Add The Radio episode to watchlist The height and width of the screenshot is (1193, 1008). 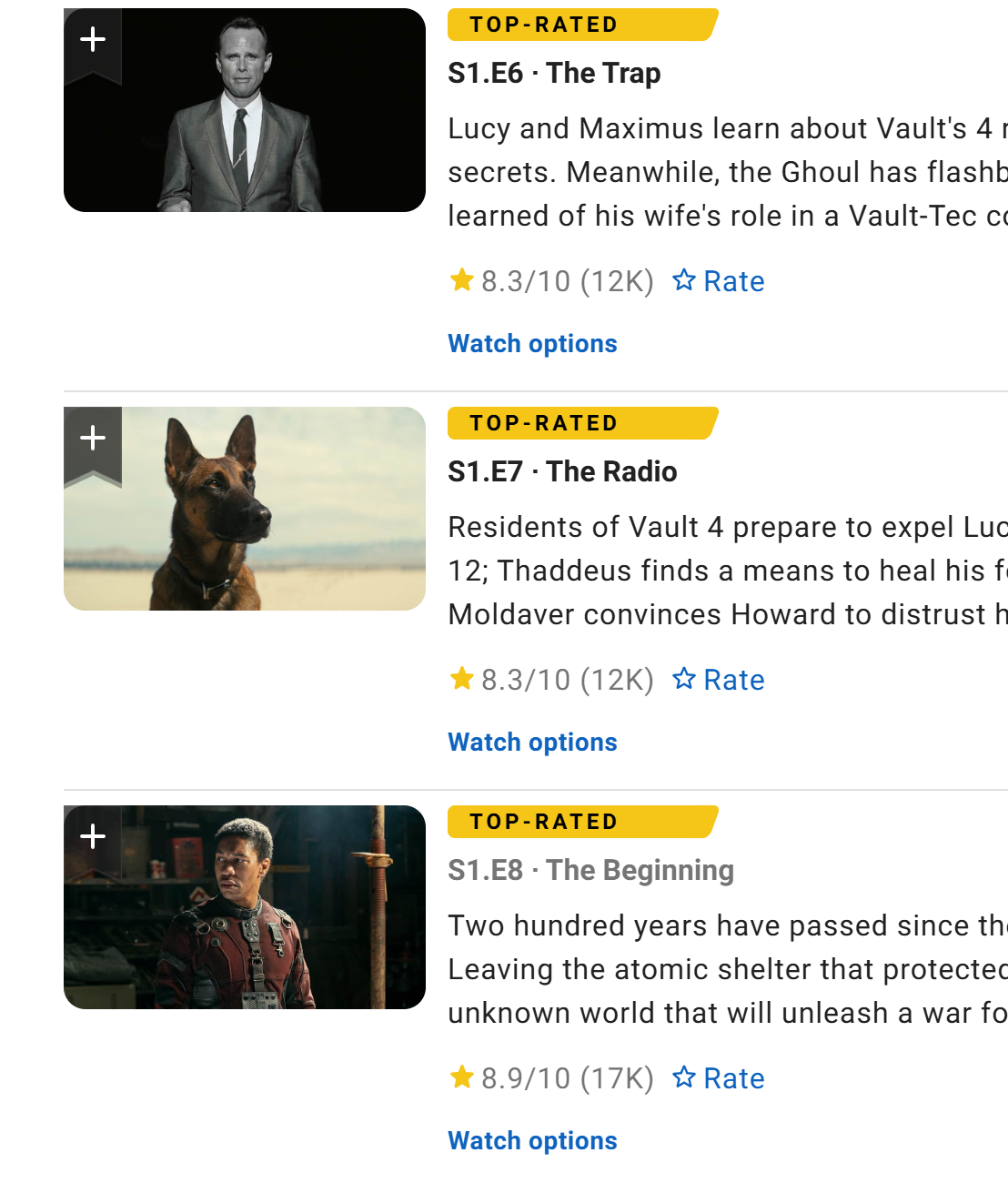pyautogui.click(x=93, y=441)
